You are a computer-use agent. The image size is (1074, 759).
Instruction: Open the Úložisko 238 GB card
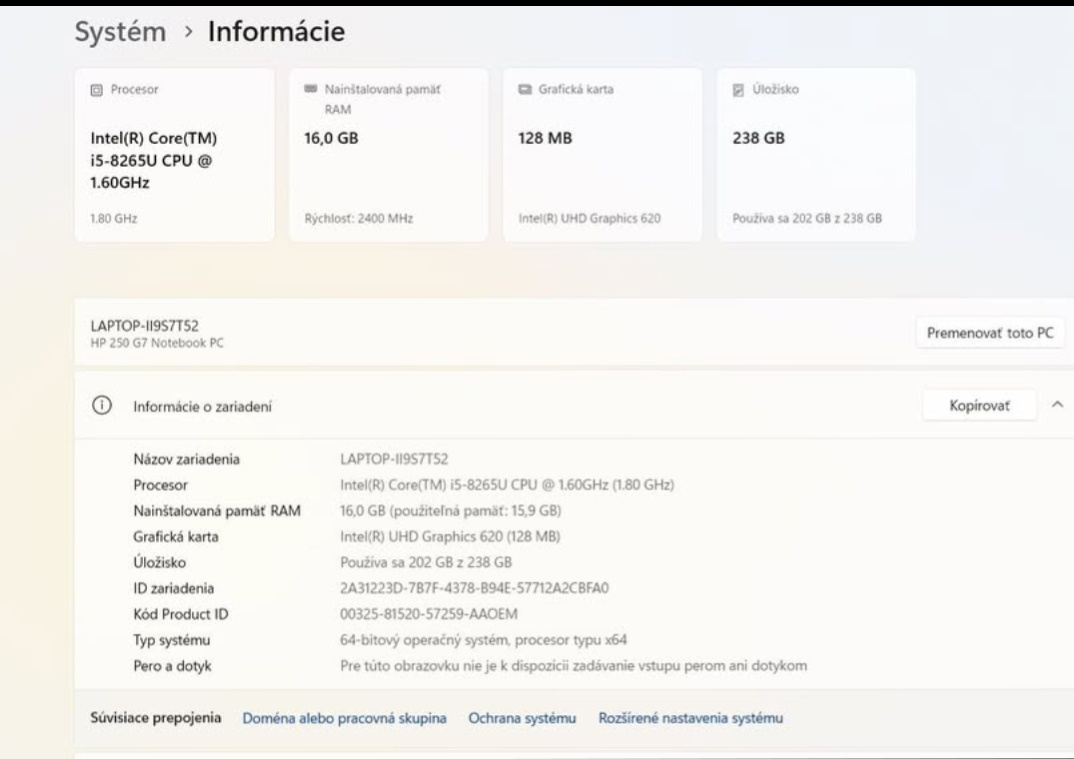[x=816, y=154]
